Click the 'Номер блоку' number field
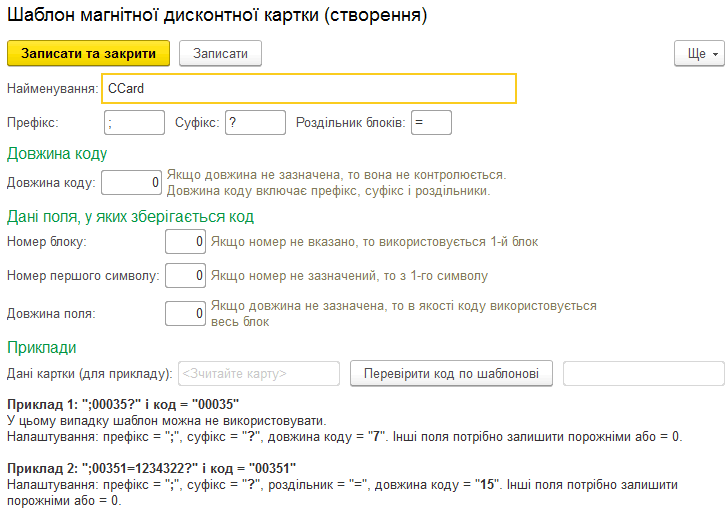The image size is (727, 509). pos(185,241)
